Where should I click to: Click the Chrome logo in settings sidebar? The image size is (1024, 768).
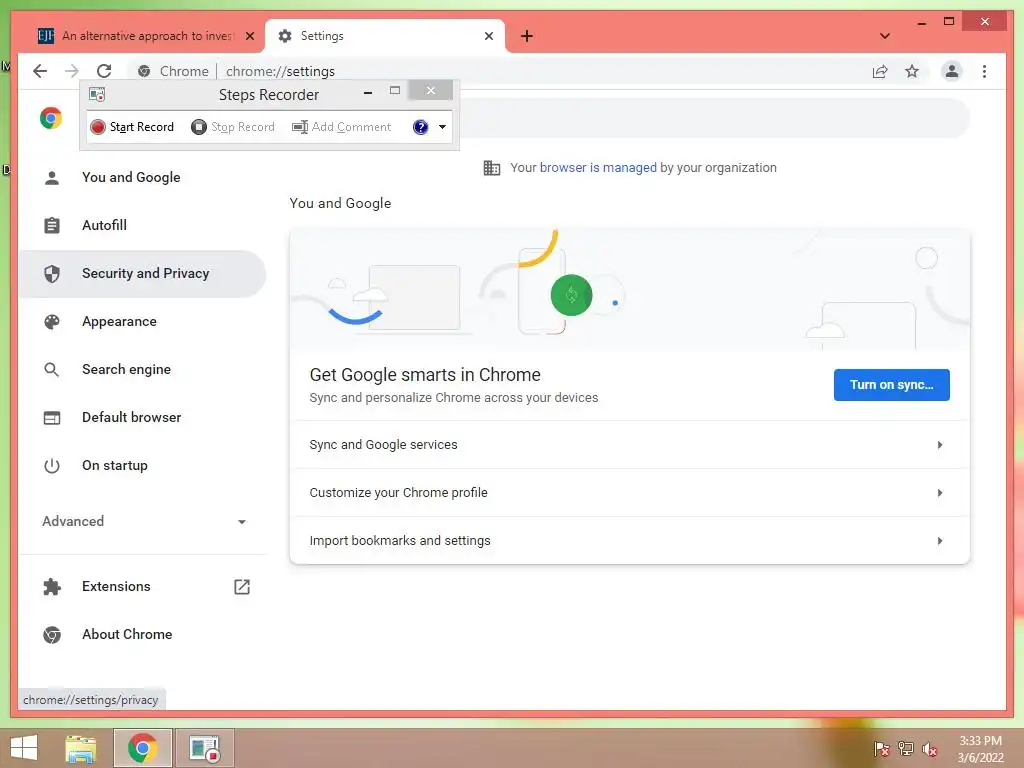[51, 118]
